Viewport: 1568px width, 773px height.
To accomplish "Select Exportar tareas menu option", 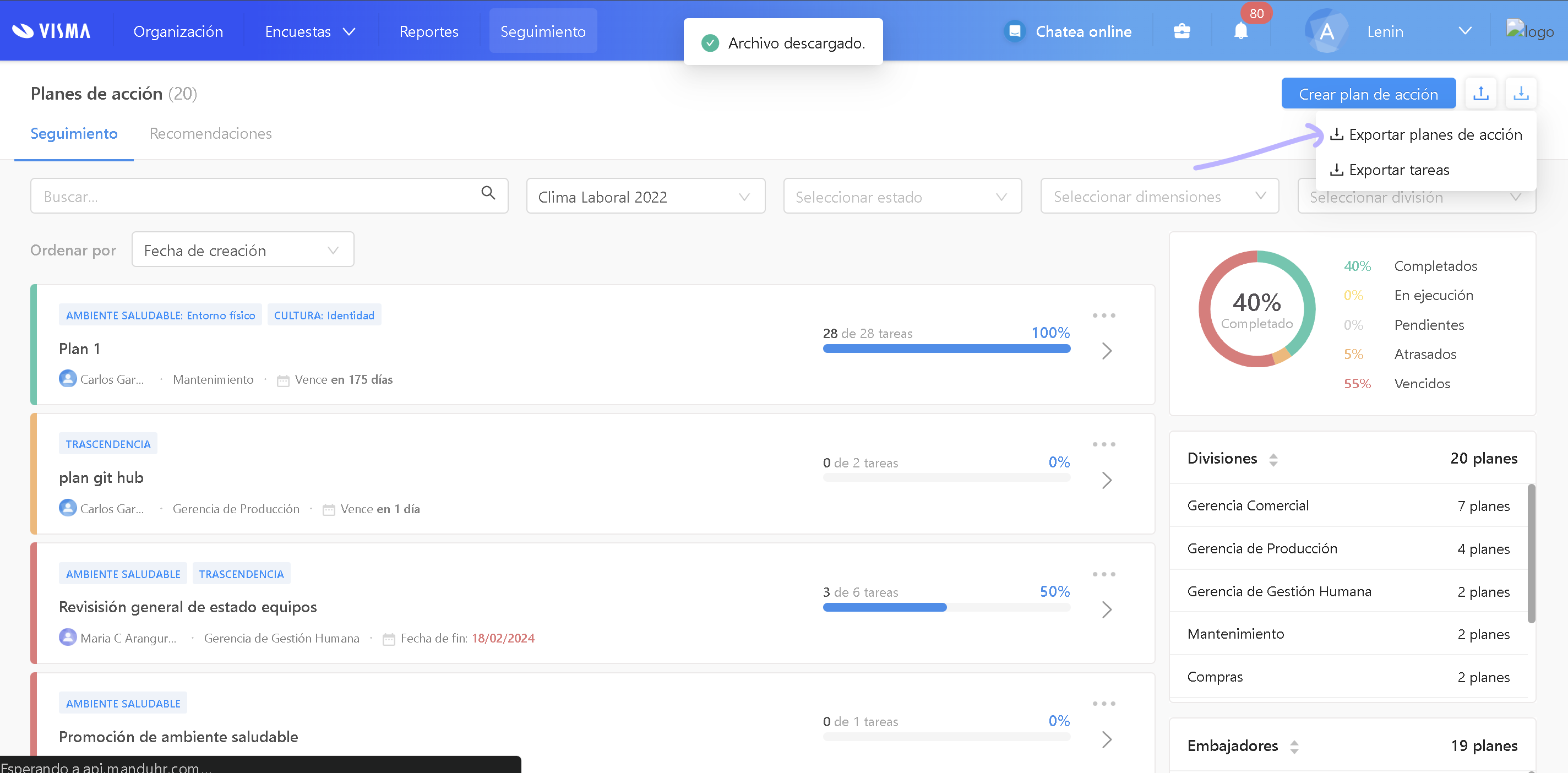I will pos(1398,170).
